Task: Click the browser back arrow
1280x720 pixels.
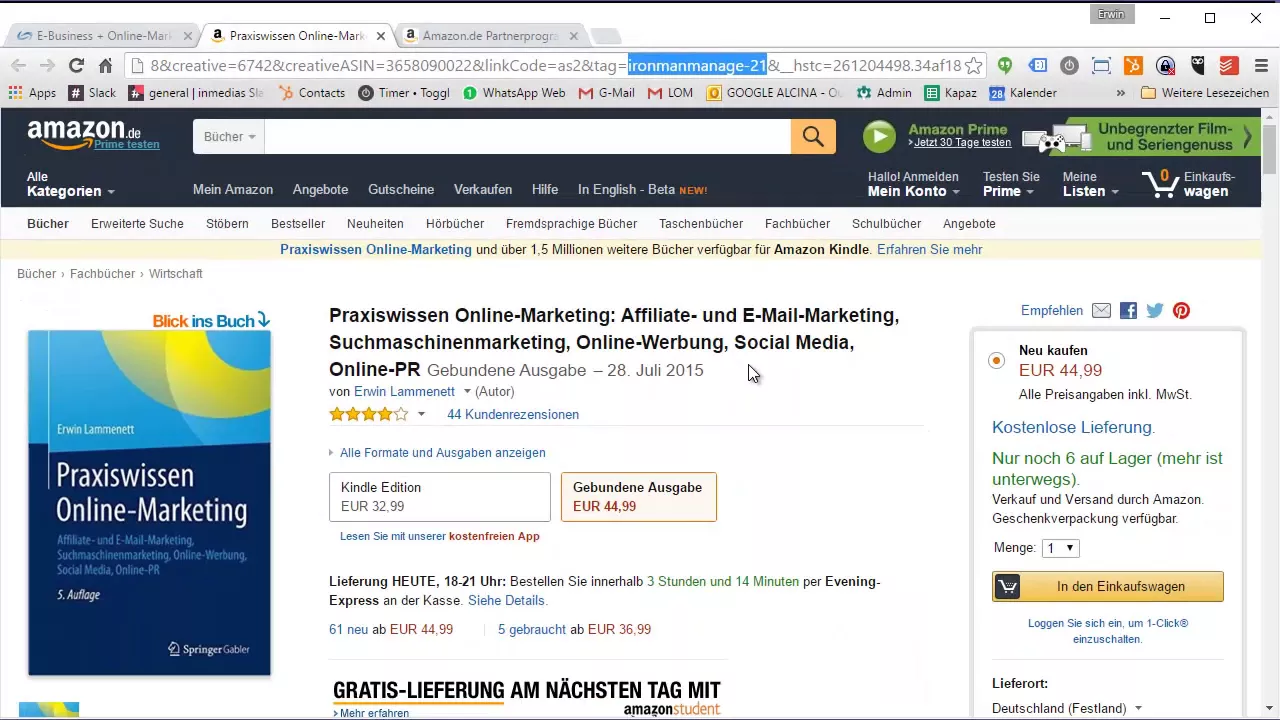Action: (x=18, y=66)
